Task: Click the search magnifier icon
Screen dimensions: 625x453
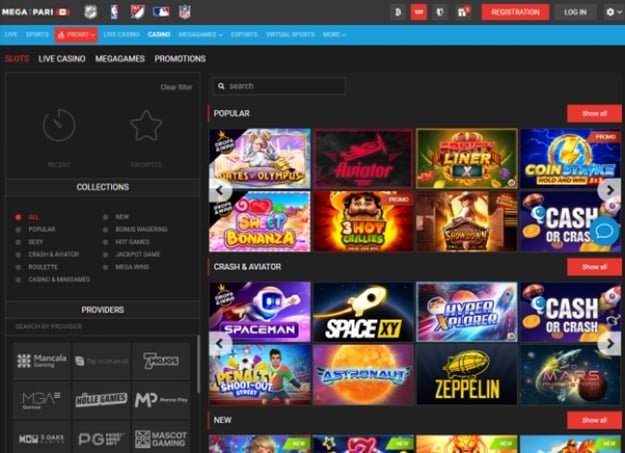Action: (221, 86)
